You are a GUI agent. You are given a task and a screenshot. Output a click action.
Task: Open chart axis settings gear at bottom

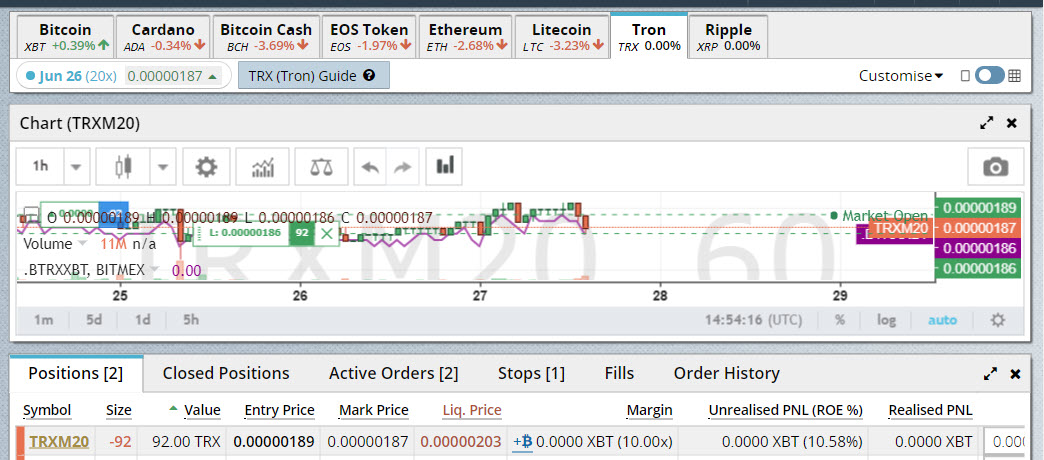click(997, 320)
